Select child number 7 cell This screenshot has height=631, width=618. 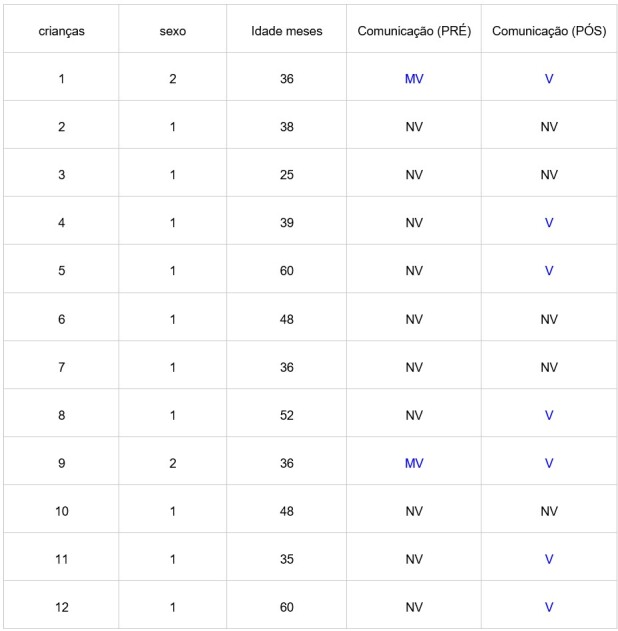click(x=61, y=367)
